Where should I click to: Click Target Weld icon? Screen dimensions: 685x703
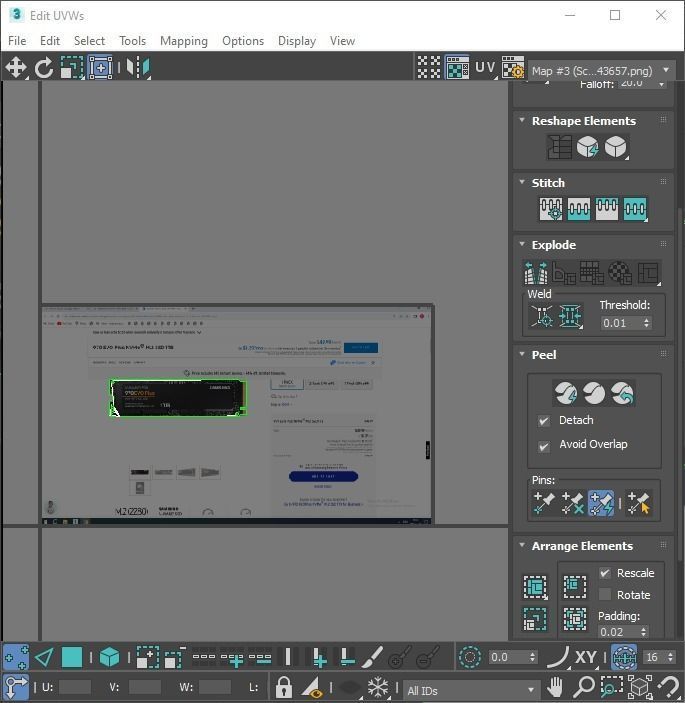(x=542, y=316)
